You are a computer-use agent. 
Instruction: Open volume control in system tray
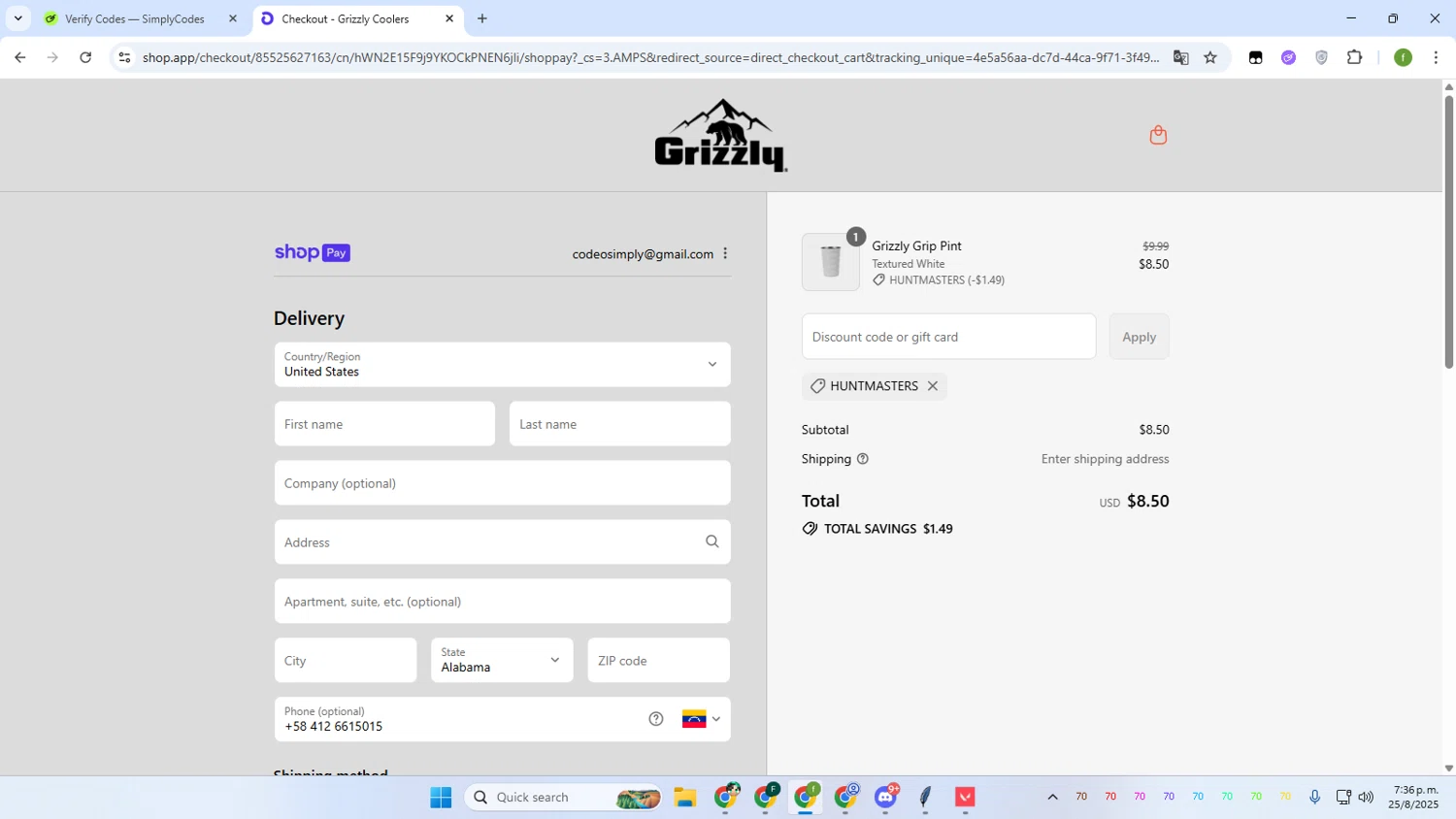(1366, 797)
